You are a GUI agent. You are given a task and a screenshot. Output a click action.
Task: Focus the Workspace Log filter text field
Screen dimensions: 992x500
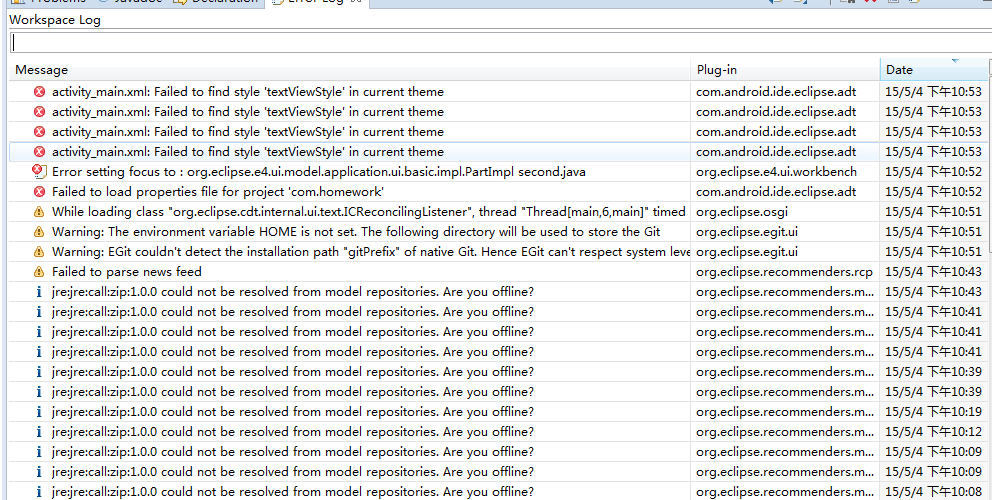(x=501, y=42)
